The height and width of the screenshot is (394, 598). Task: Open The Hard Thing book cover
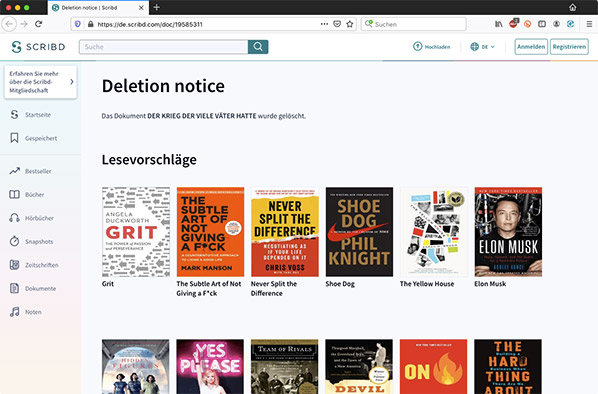click(508, 367)
